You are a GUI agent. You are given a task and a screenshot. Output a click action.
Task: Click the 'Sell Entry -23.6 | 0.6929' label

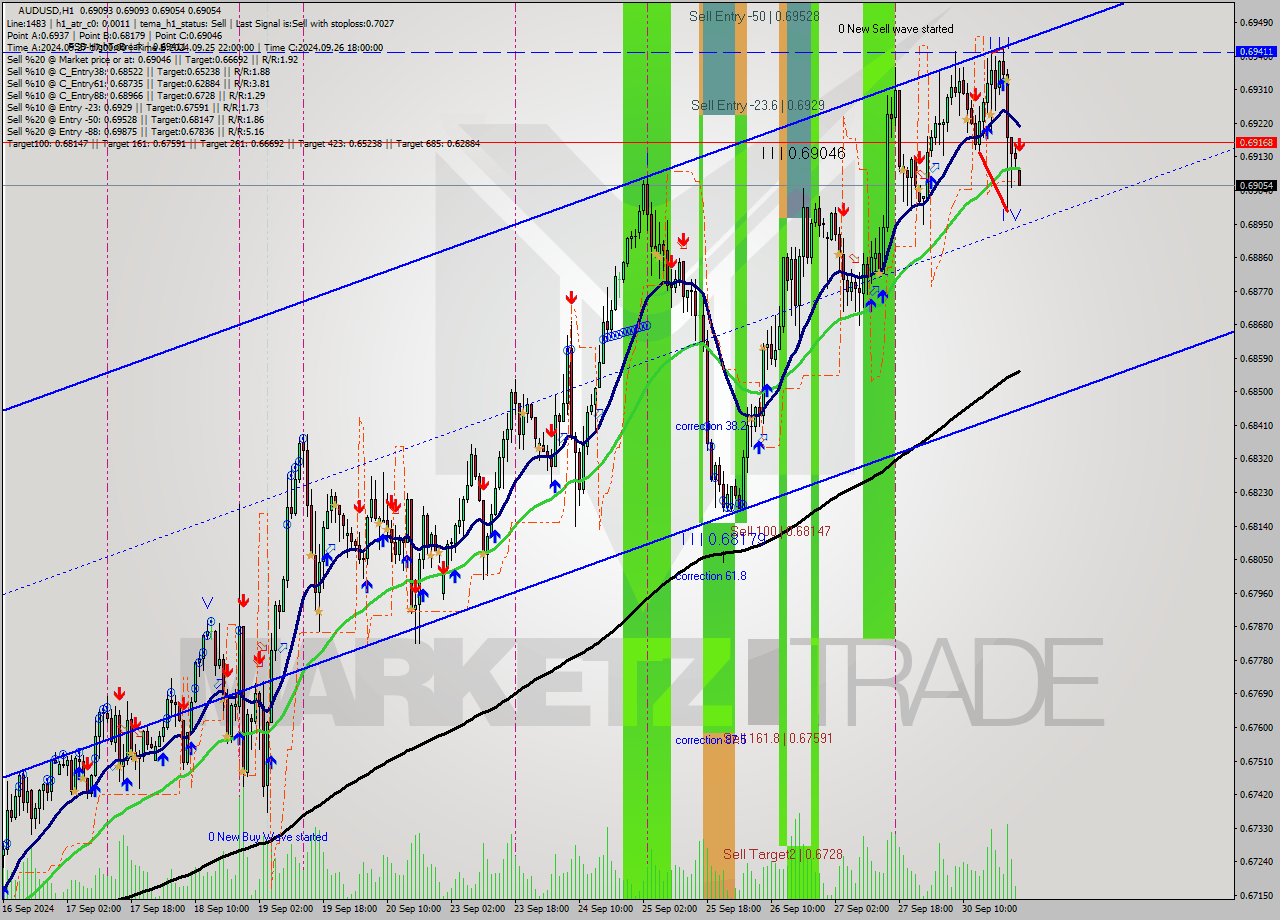[757, 105]
